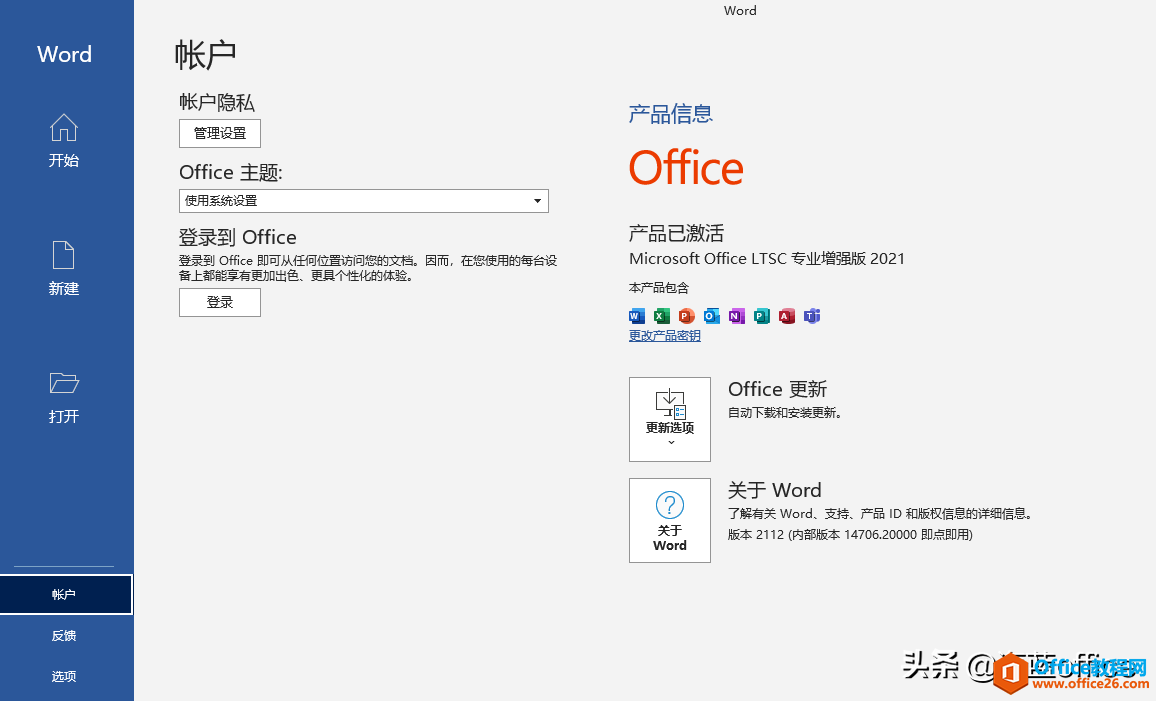Open the 关于 Word about button
The image size is (1156, 701).
pos(669,520)
